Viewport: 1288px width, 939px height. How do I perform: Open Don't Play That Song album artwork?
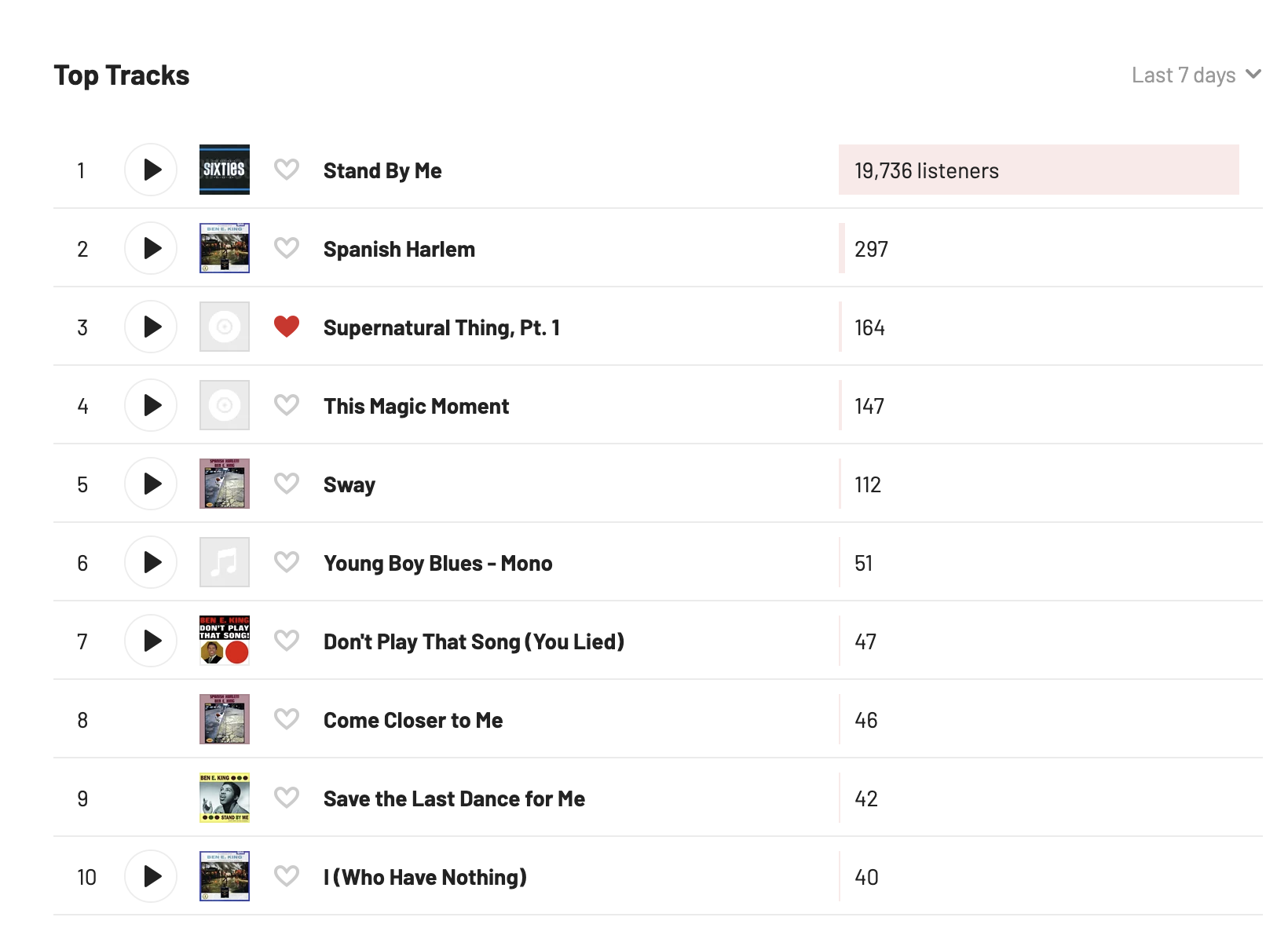click(225, 641)
